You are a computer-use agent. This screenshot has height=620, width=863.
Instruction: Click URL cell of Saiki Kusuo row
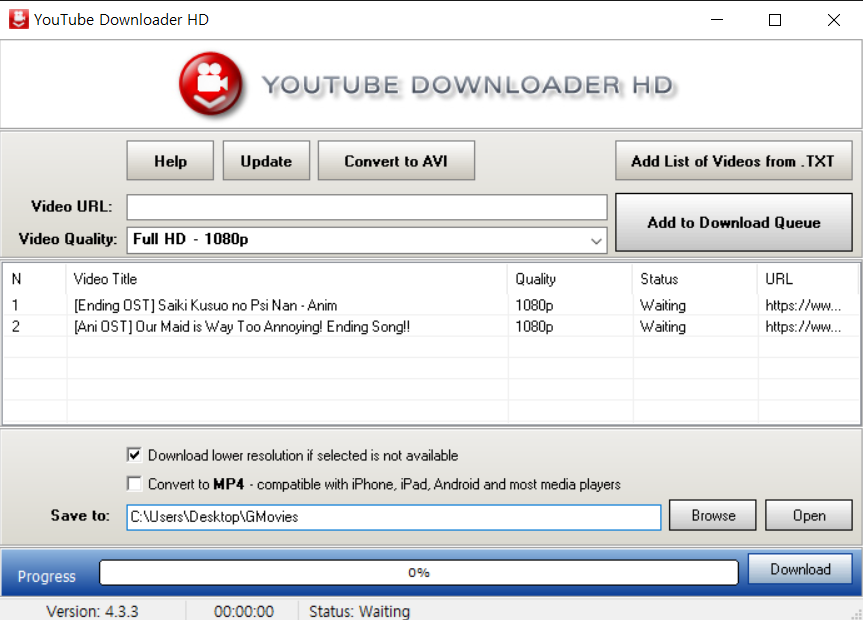(803, 305)
